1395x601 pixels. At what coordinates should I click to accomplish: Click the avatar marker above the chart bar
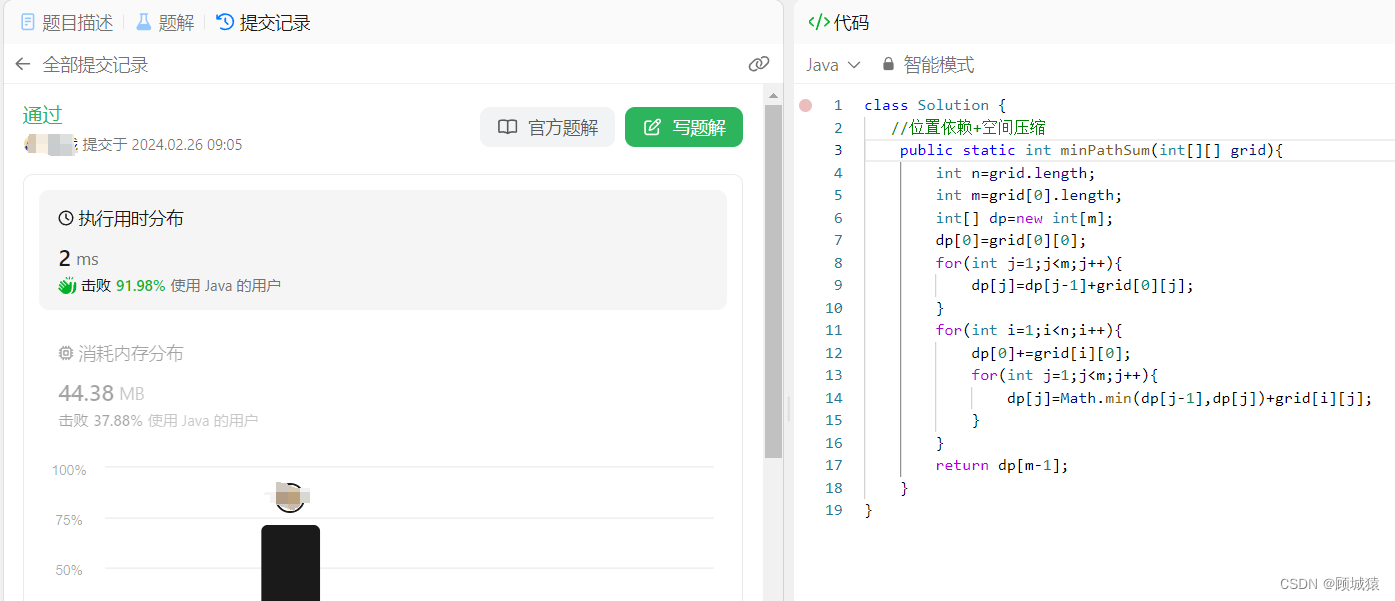(289, 497)
